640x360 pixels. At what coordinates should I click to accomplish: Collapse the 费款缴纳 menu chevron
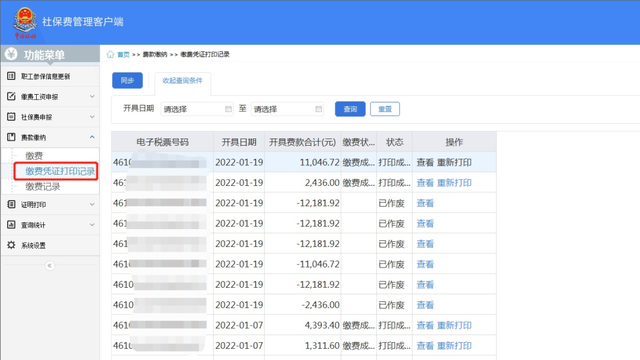point(92,137)
